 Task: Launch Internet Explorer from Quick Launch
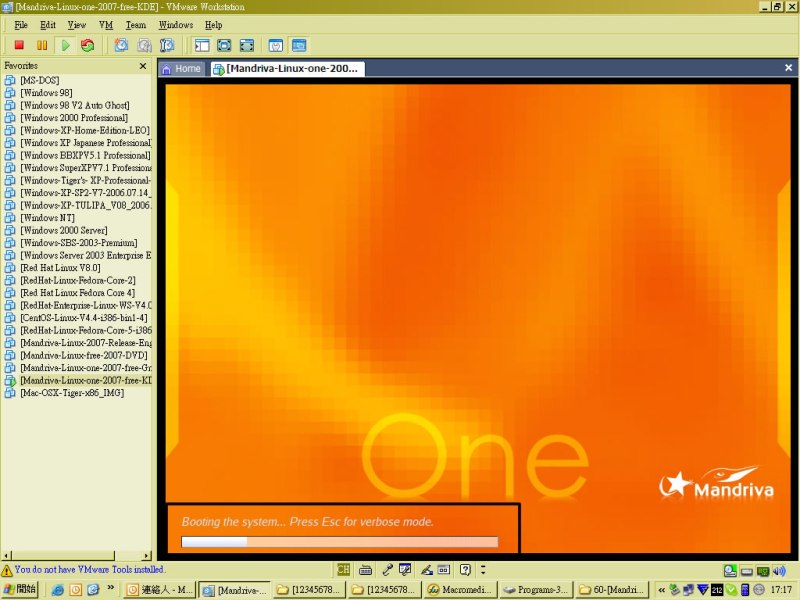point(58,590)
